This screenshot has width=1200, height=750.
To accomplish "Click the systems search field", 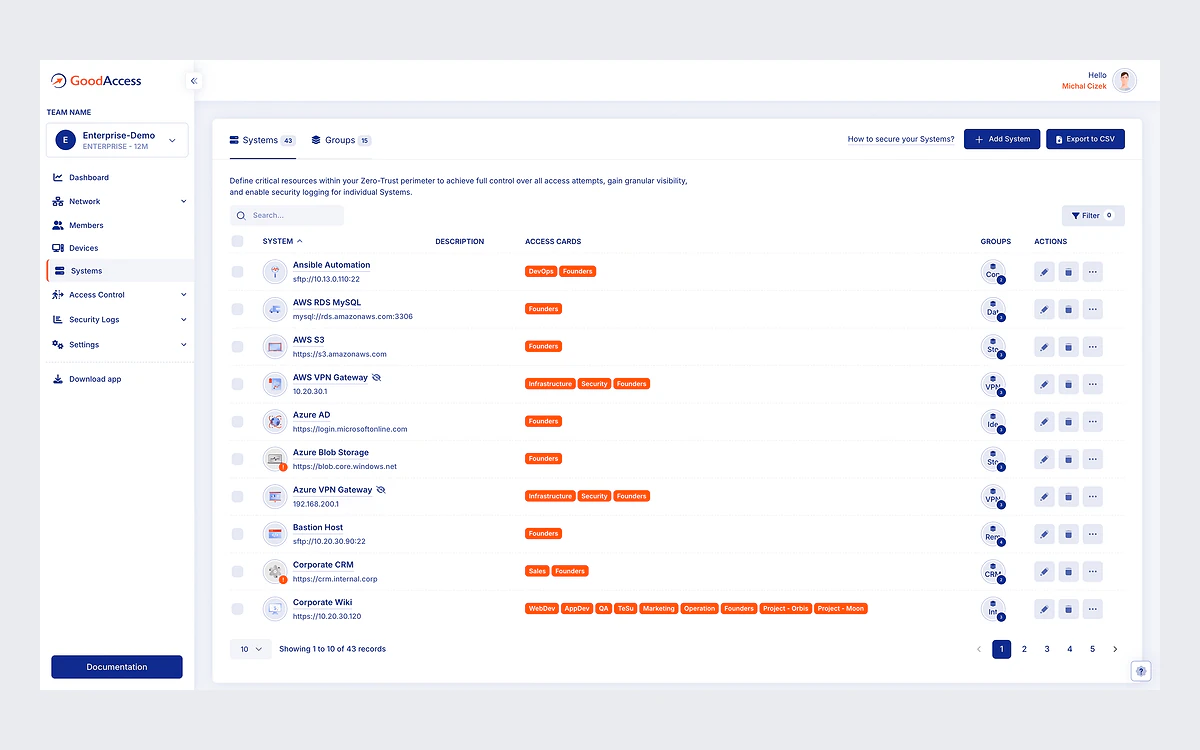I will pos(287,215).
